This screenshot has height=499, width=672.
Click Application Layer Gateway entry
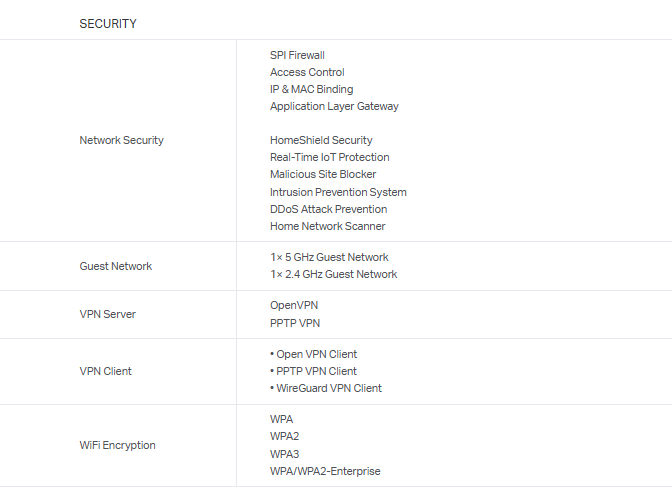pyautogui.click(x=334, y=106)
